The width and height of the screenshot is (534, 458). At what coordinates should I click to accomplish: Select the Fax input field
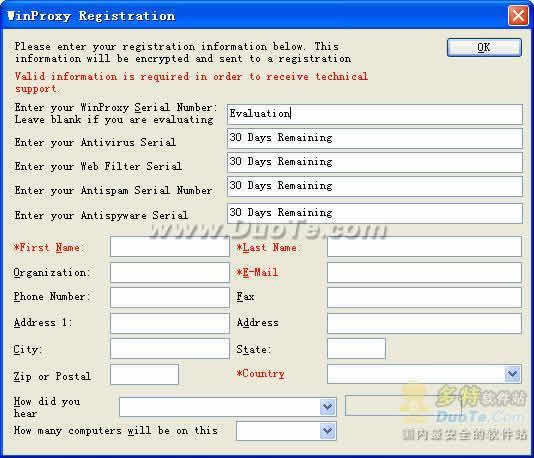(x=424, y=297)
